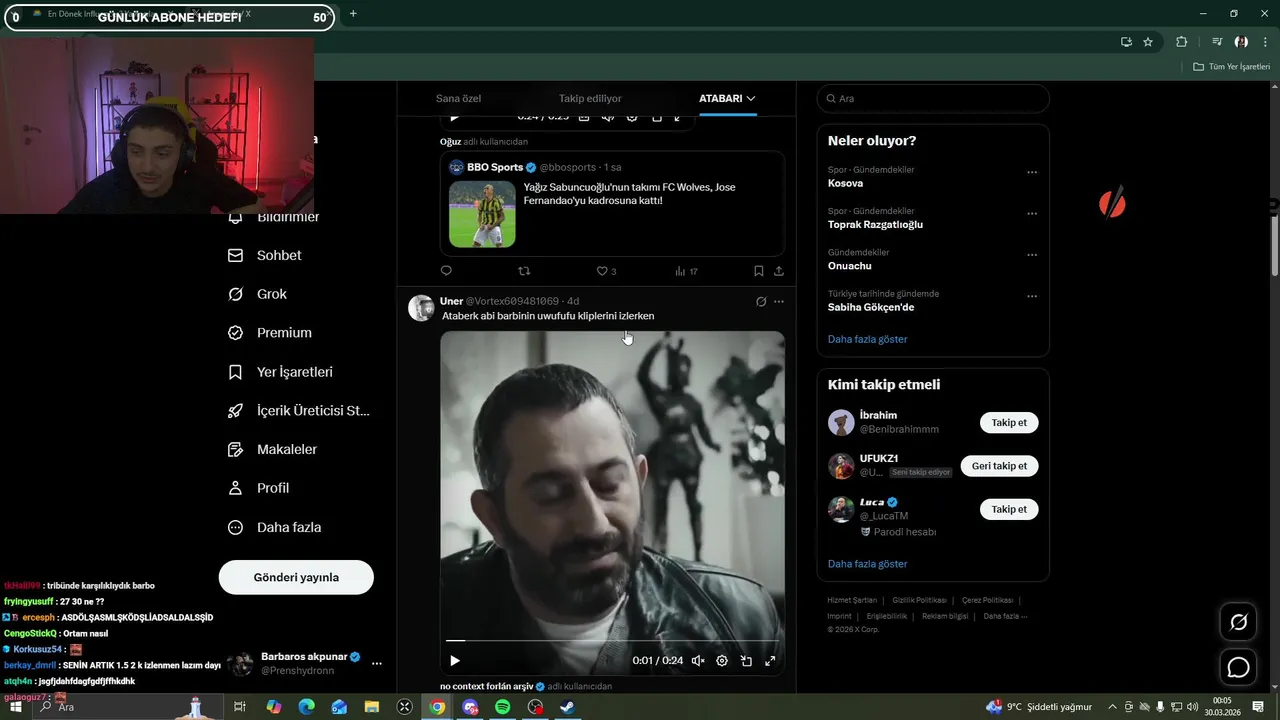1280x720 pixels.
Task: Open video settings gear in Ataberk clip
Action: coord(722,661)
